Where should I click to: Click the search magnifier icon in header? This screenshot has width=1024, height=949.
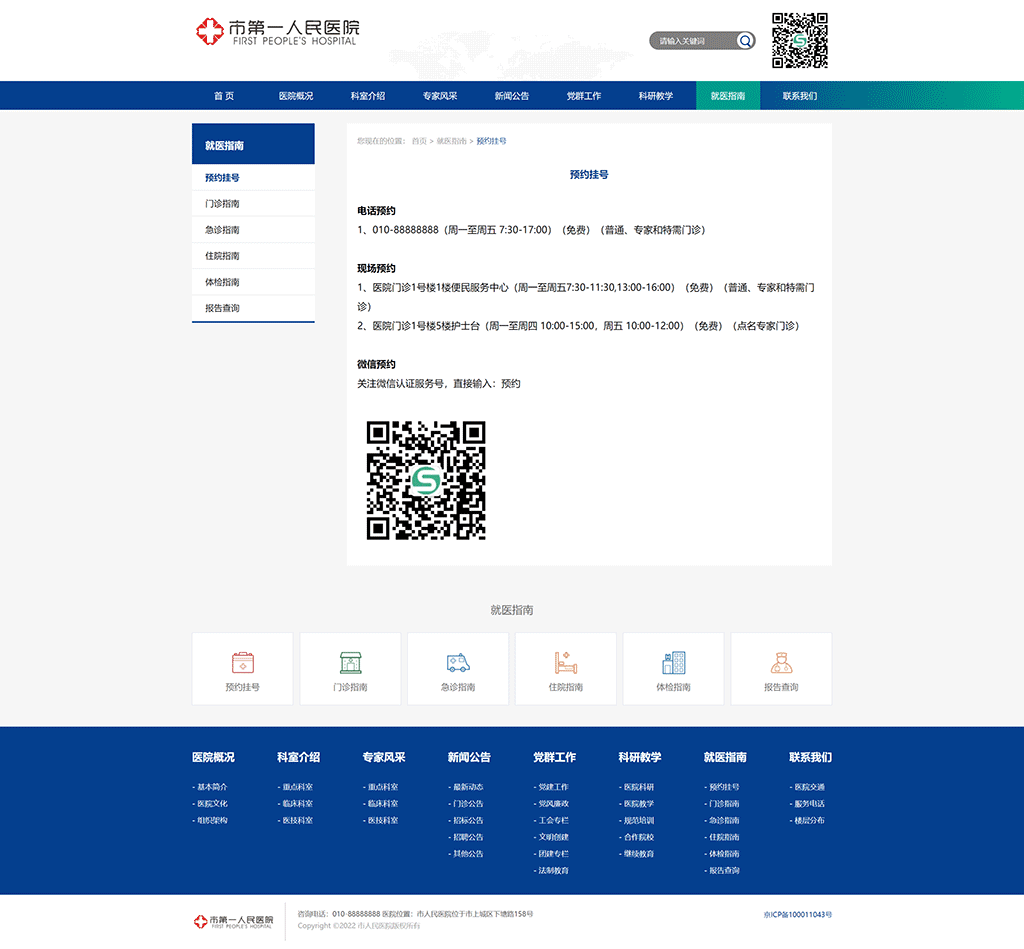pos(745,41)
